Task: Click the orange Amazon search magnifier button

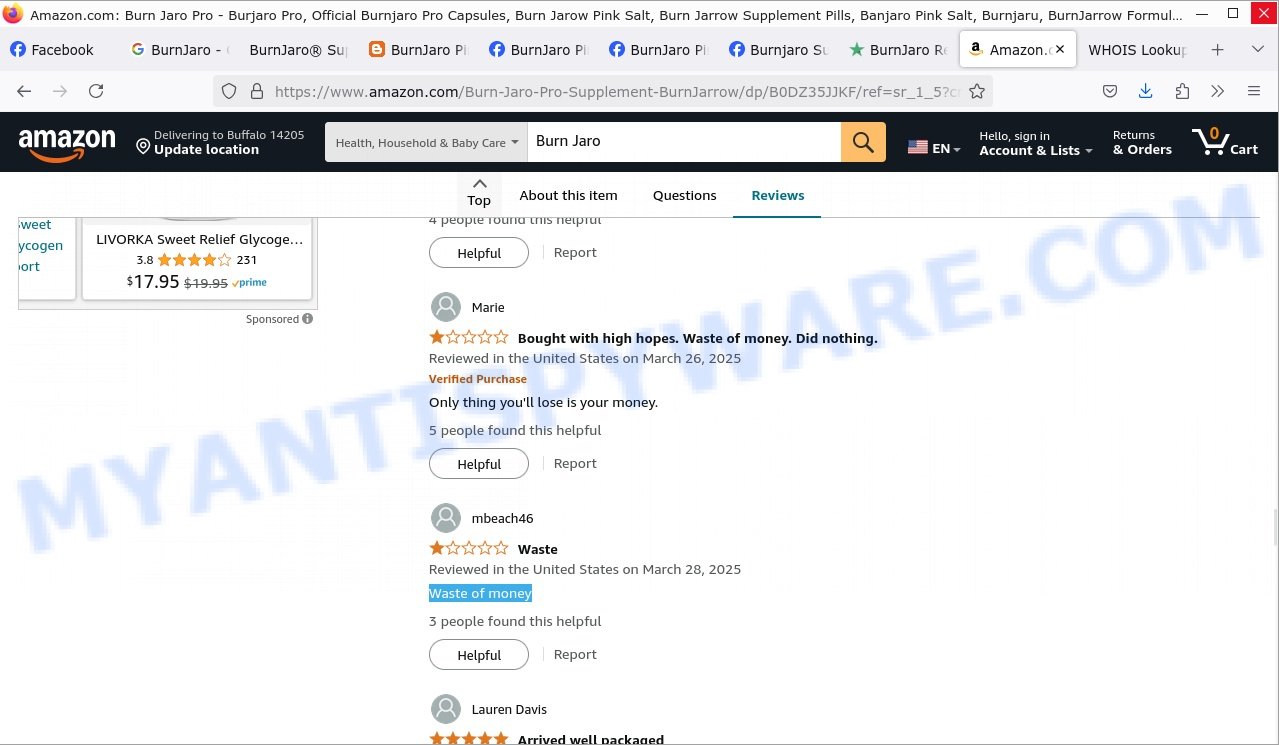Action: coord(863,142)
